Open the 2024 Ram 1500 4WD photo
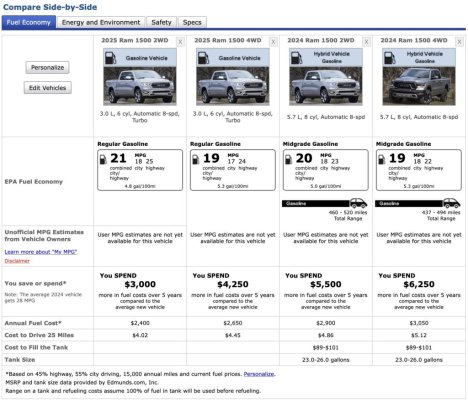468x400 pixels. point(419,86)
